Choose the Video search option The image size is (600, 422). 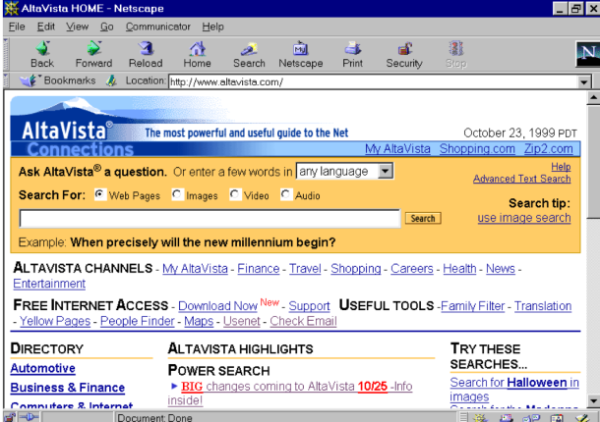click(235, 195)
